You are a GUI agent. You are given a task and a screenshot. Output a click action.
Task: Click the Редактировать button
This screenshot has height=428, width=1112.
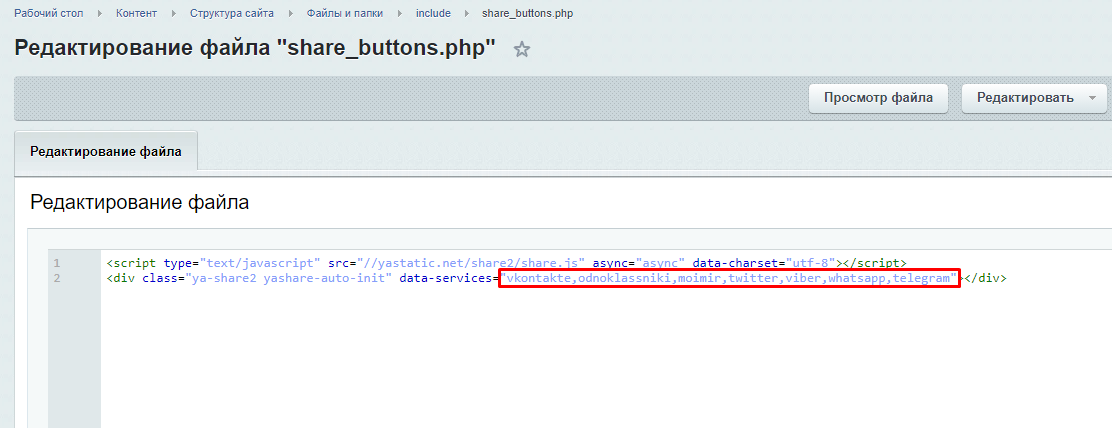tap(1025, 98)
